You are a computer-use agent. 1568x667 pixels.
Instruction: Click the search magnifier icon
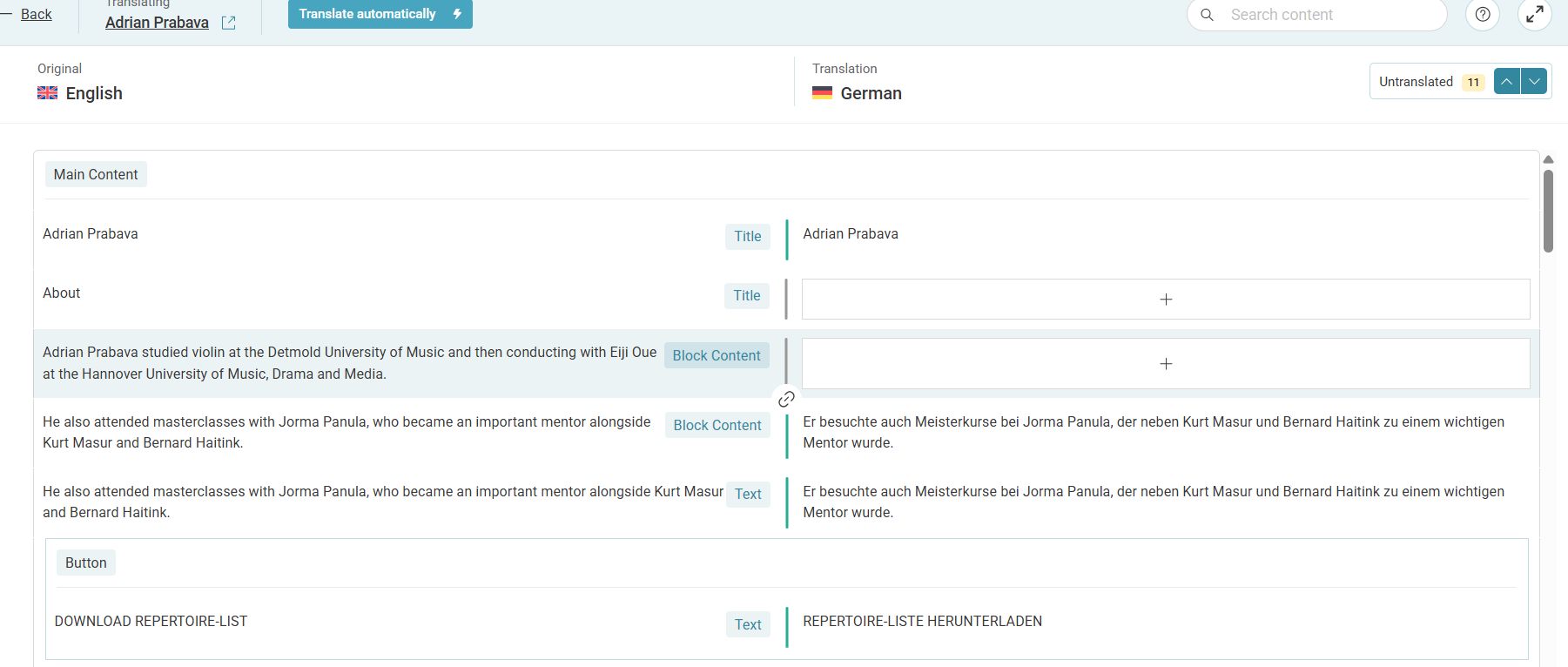point(1207,15)
